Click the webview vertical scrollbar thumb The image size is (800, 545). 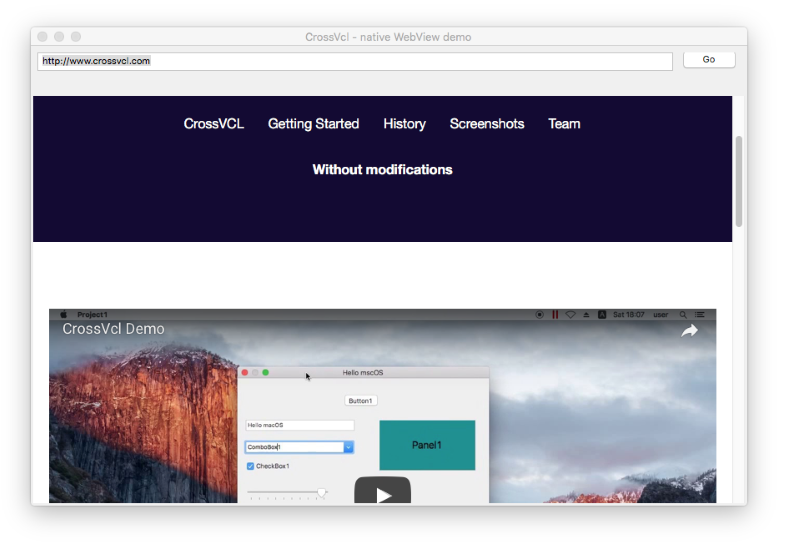tap(739, 181)
